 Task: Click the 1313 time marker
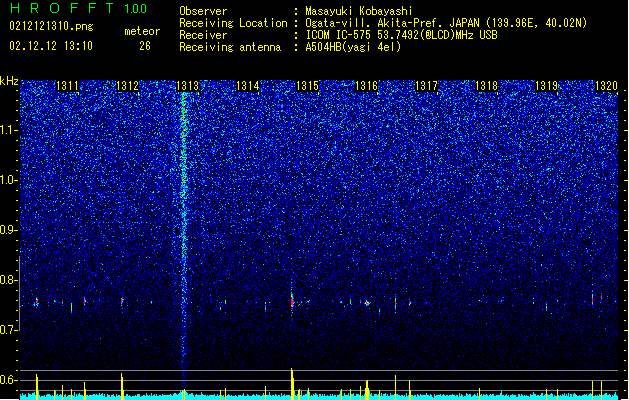point(187,86)
